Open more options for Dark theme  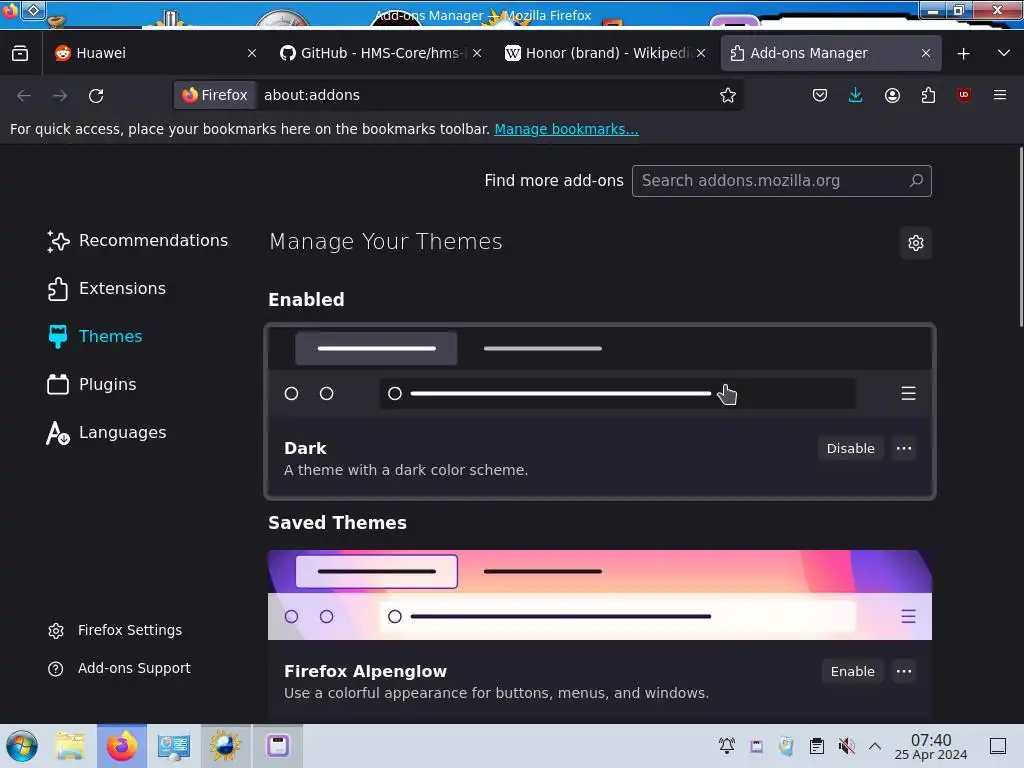(904, 449)
